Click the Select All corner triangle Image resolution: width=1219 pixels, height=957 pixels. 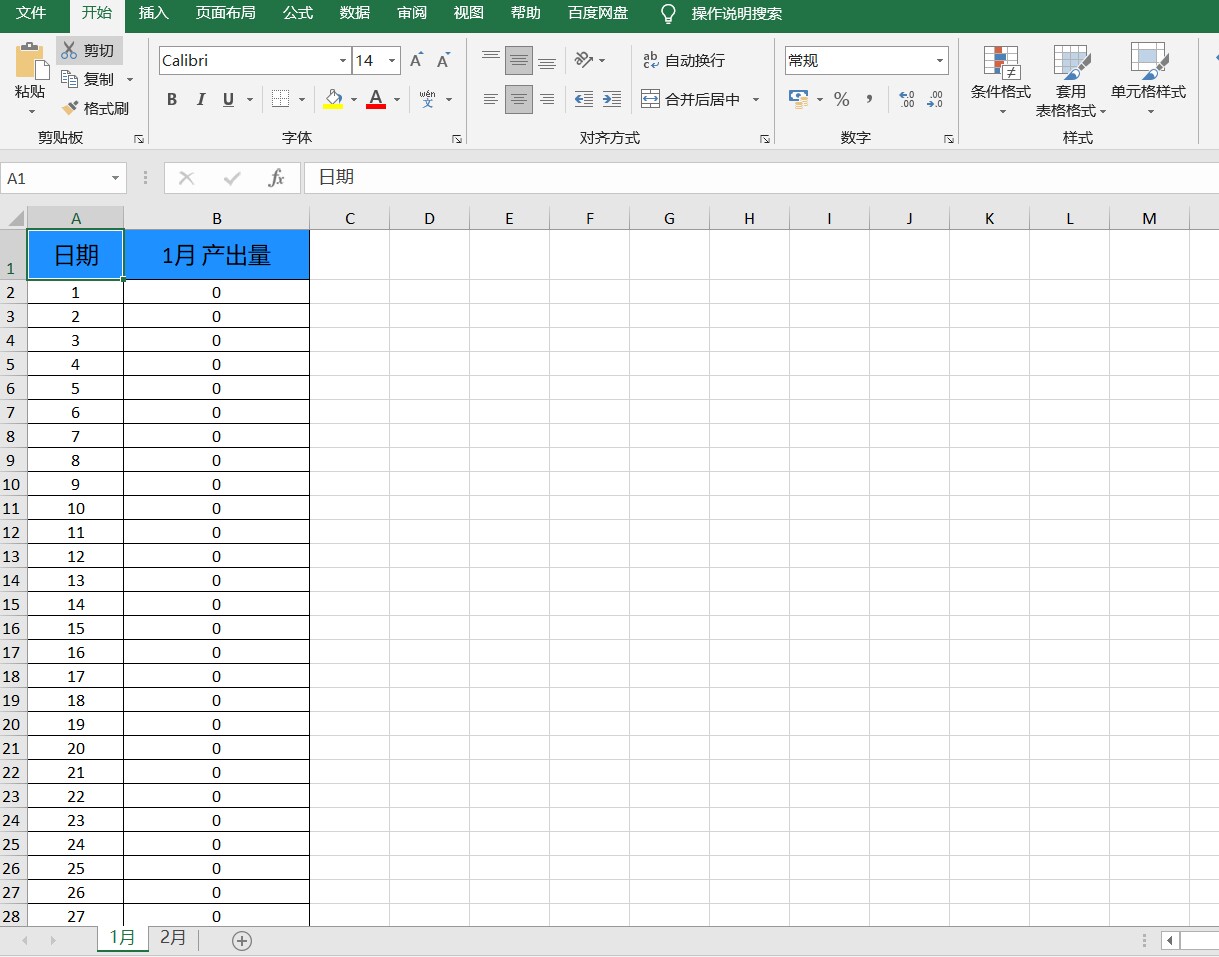pyautogui.click(x=14, y=218)
